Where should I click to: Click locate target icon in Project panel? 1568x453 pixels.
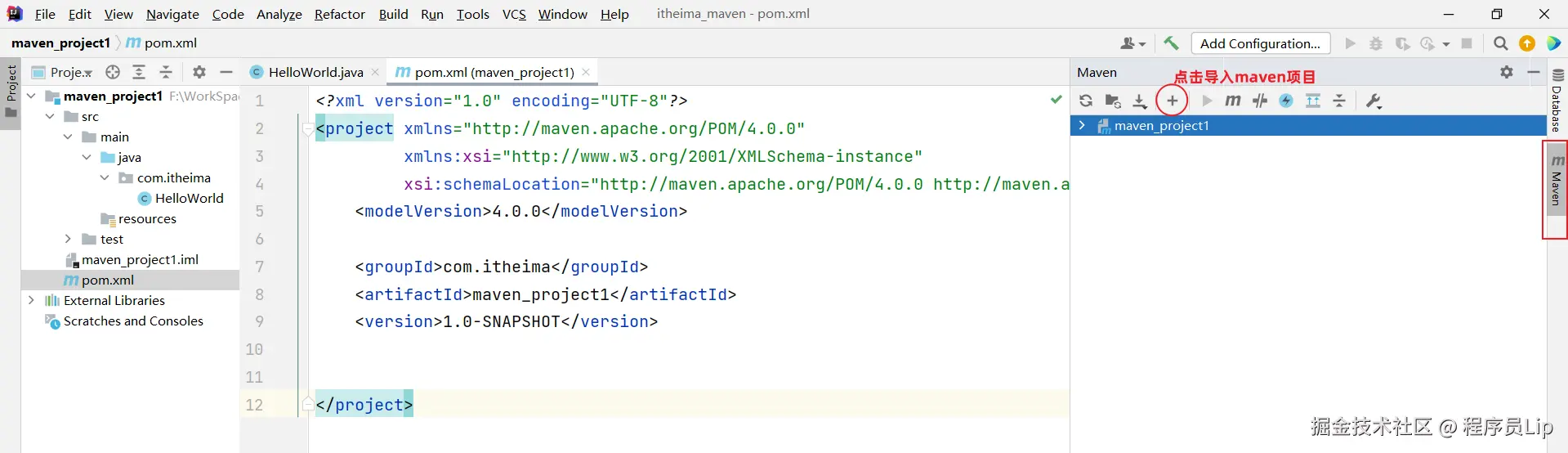point(113,72)
